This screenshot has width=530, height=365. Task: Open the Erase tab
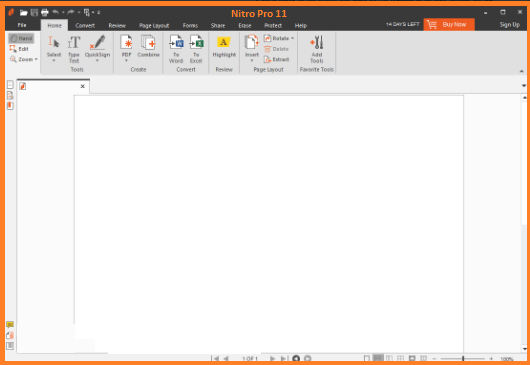pos(245,26)
